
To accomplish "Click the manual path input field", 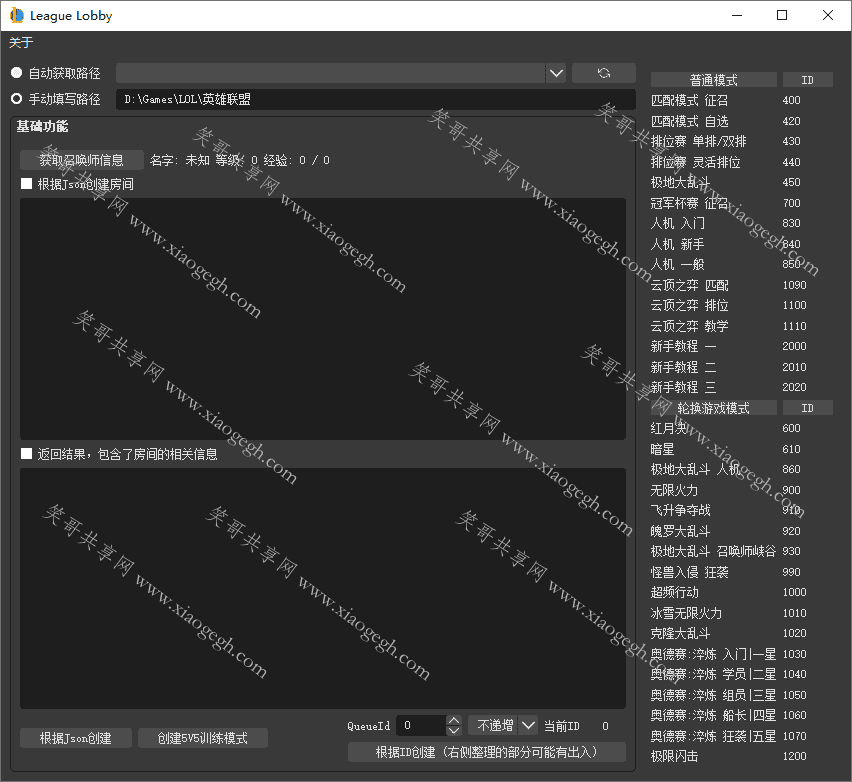I will tap(375, 99).
